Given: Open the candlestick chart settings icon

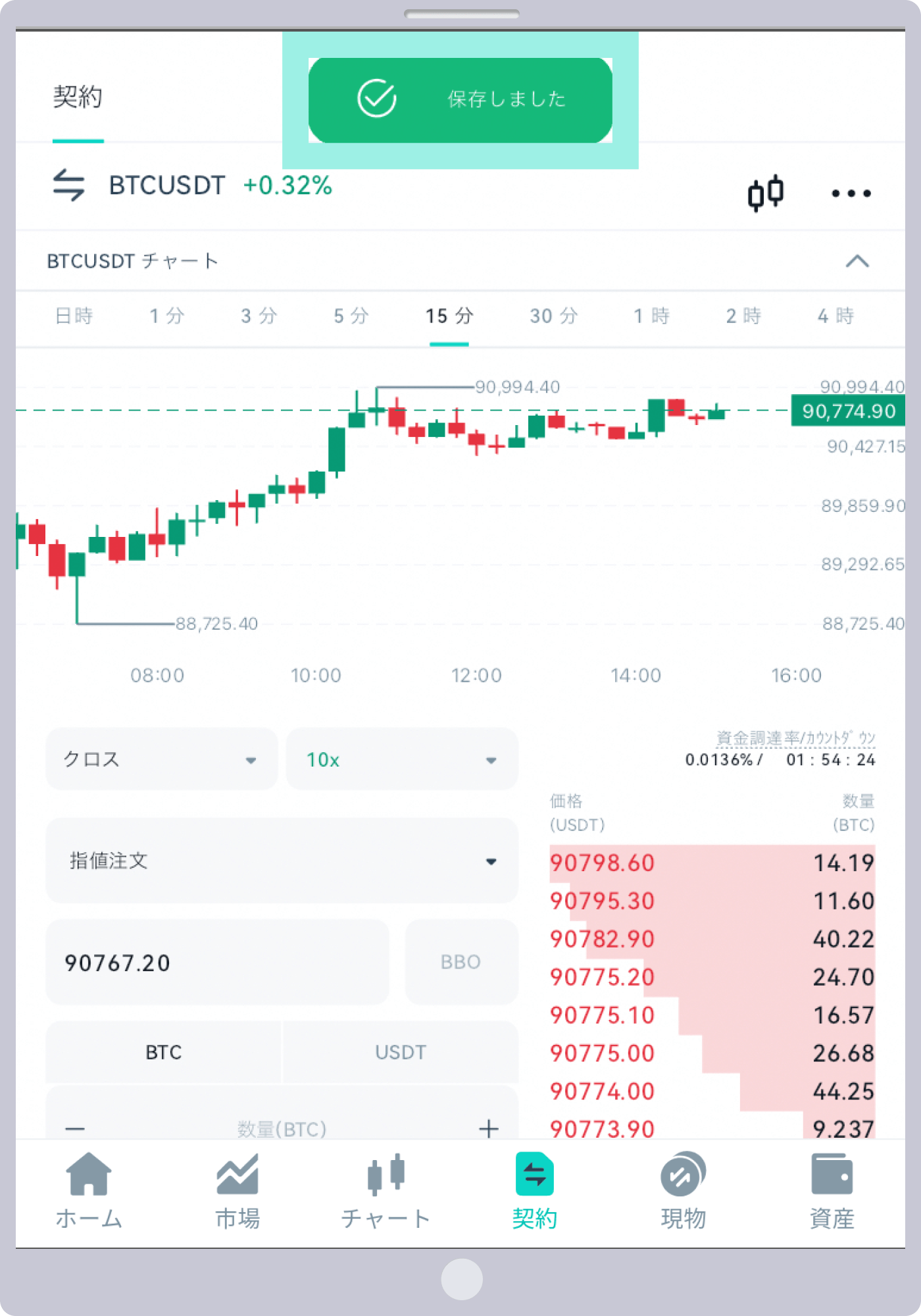Looking at the screenshot, I should (x=766, y=193).
